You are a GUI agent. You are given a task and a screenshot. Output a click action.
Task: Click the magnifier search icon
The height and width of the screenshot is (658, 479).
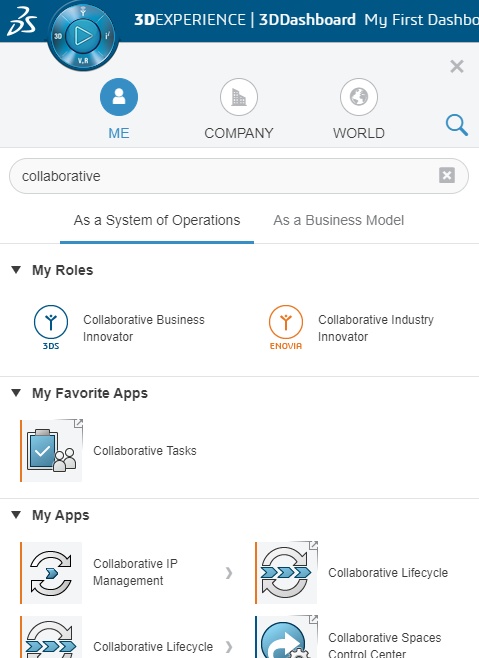[x=456, y=125]
